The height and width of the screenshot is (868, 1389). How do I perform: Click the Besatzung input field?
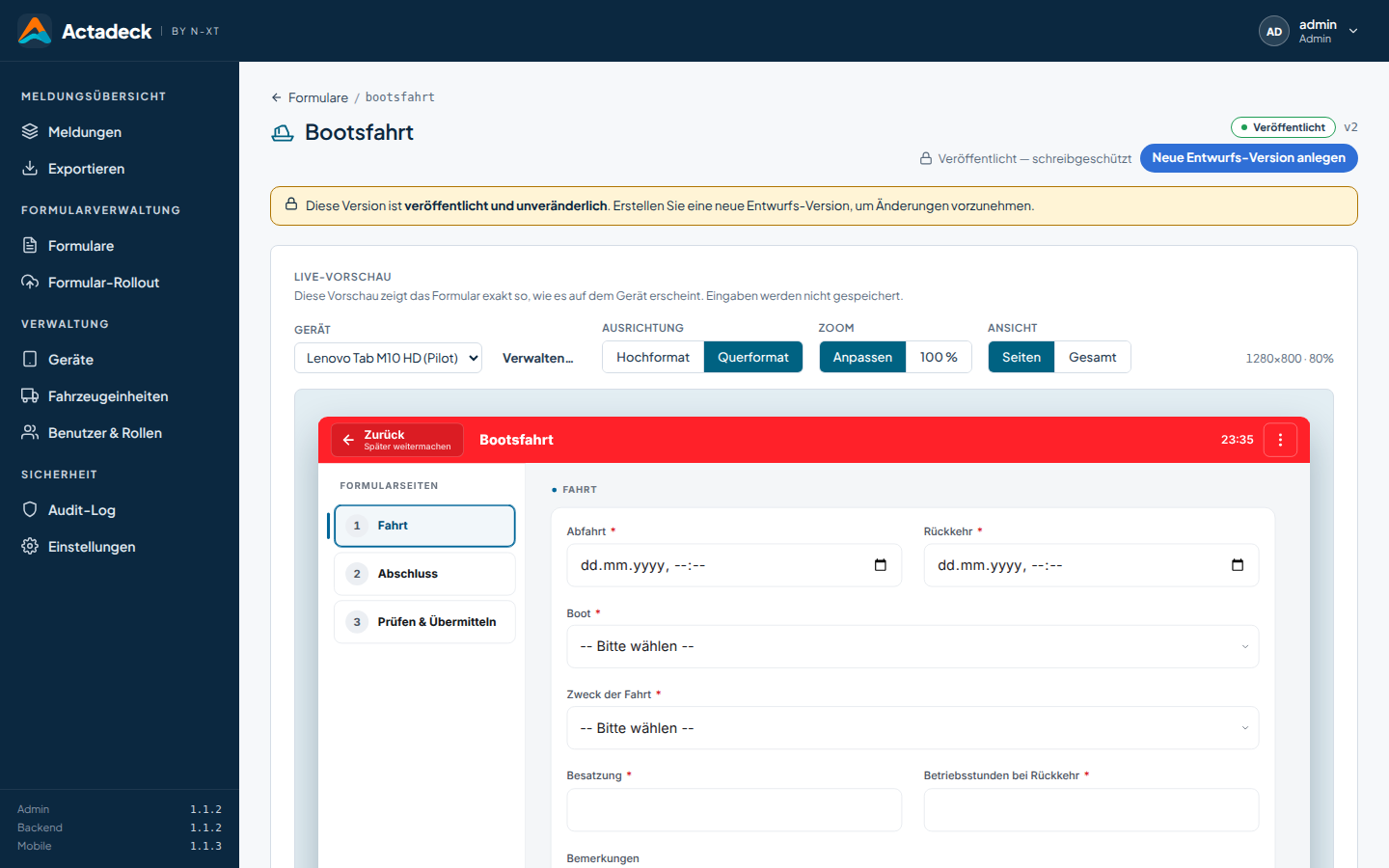734,810
